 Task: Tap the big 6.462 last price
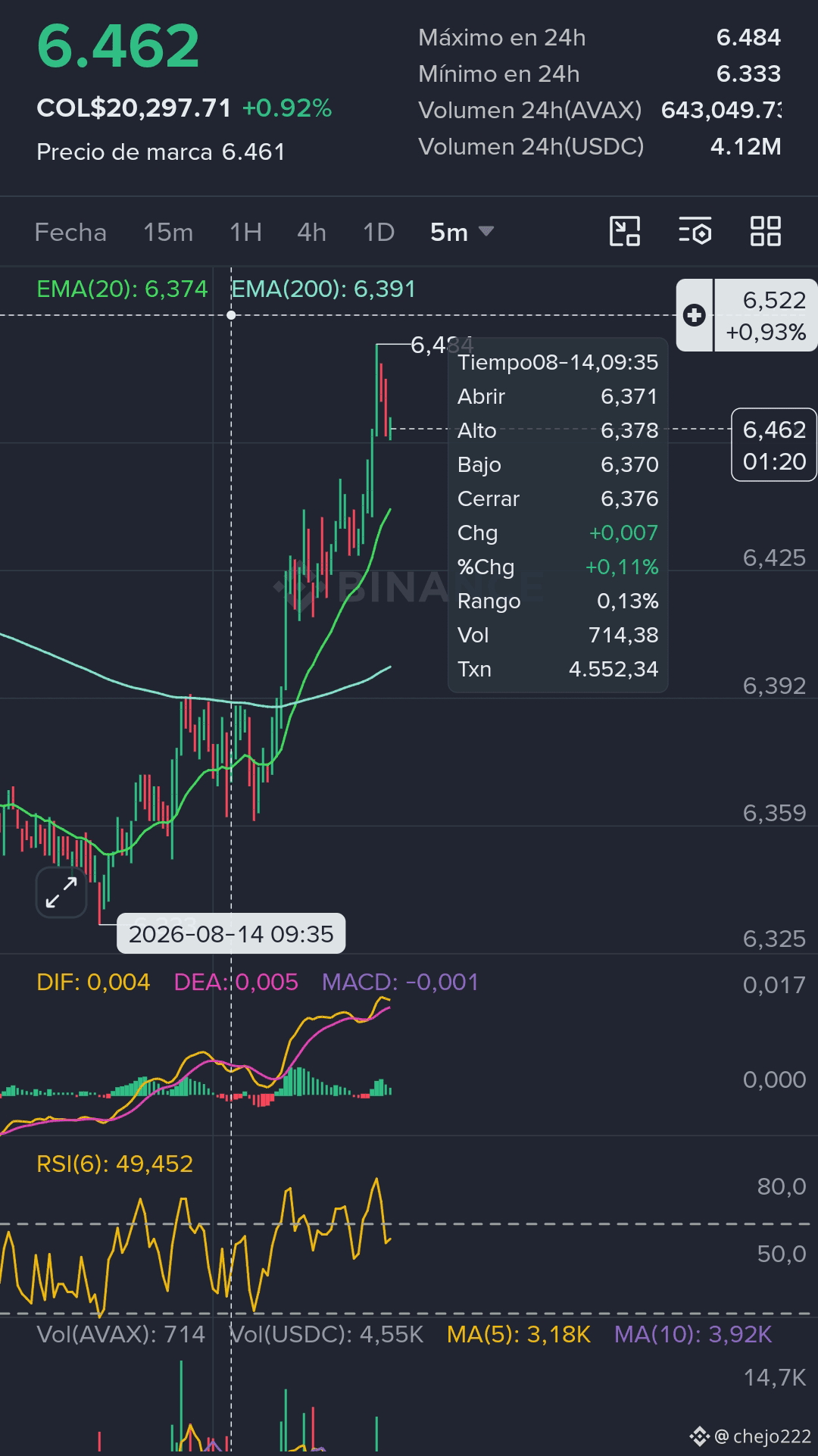(x=118, y=45)
